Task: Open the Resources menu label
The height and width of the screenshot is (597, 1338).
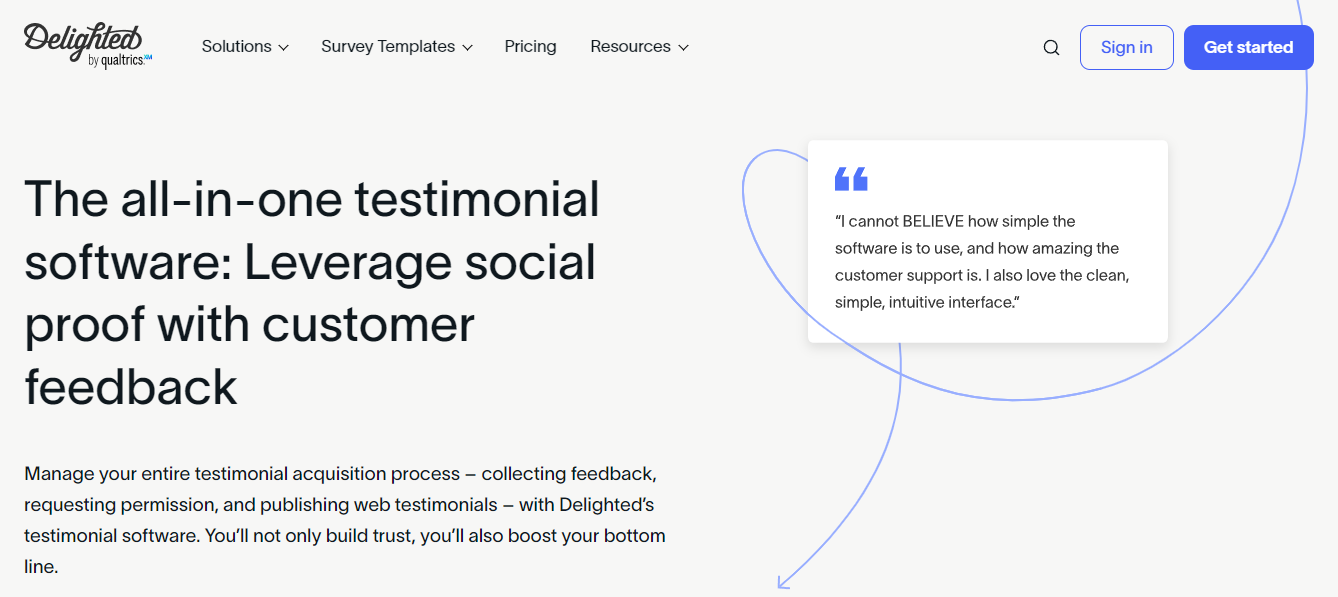Action: [x=630, y=46]
